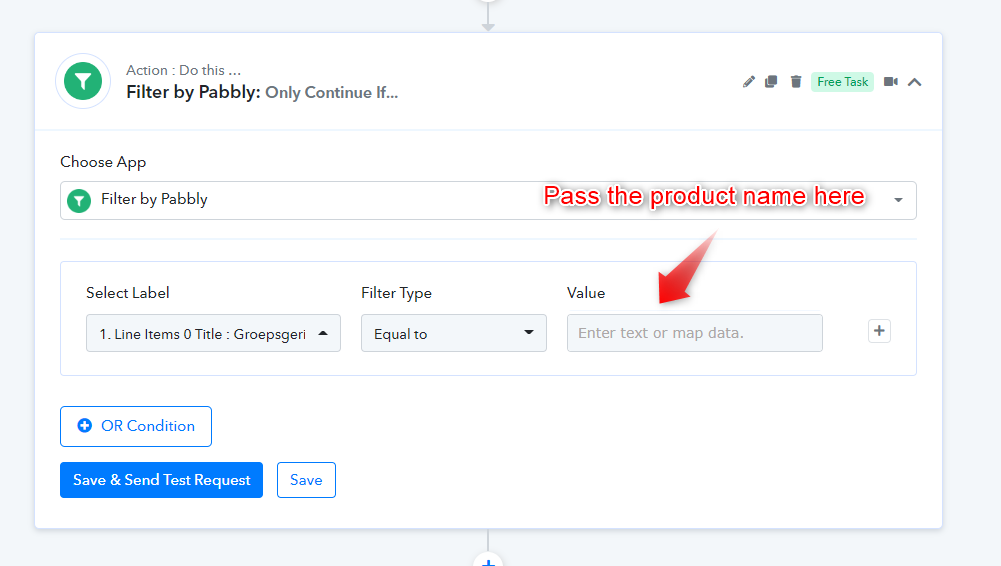Click the green Filter by Pabbly funnel logo
The width and height of the screenshot is (1001, 566).
click(83, 81)
